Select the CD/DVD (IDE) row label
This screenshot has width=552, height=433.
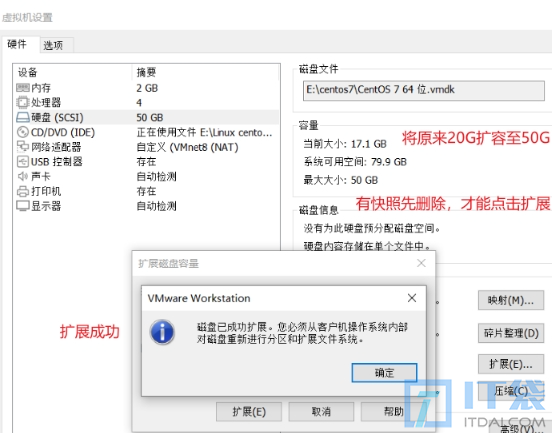click(63, 132)
